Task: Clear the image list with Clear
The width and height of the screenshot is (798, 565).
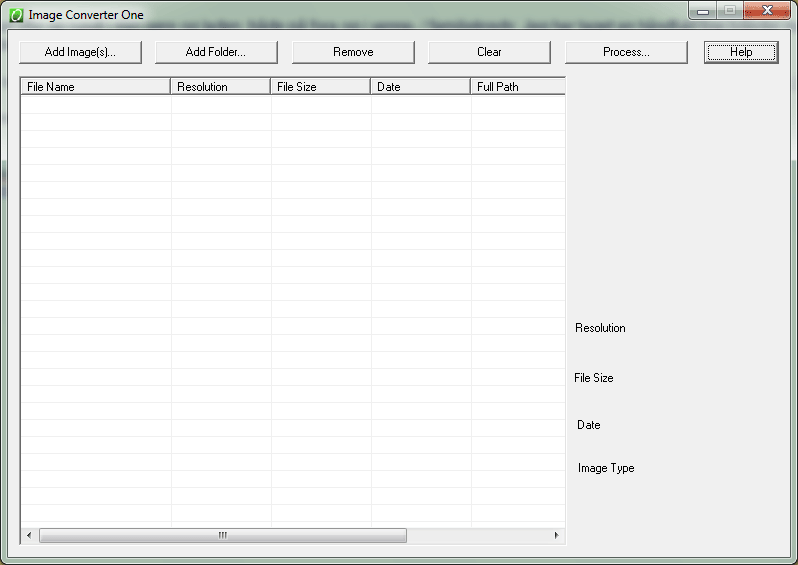Action: (489, 52)
